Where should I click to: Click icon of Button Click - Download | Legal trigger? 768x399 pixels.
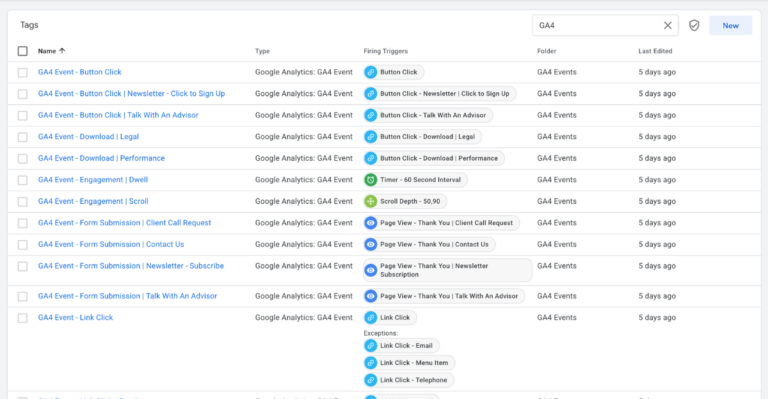pos(371,137)
